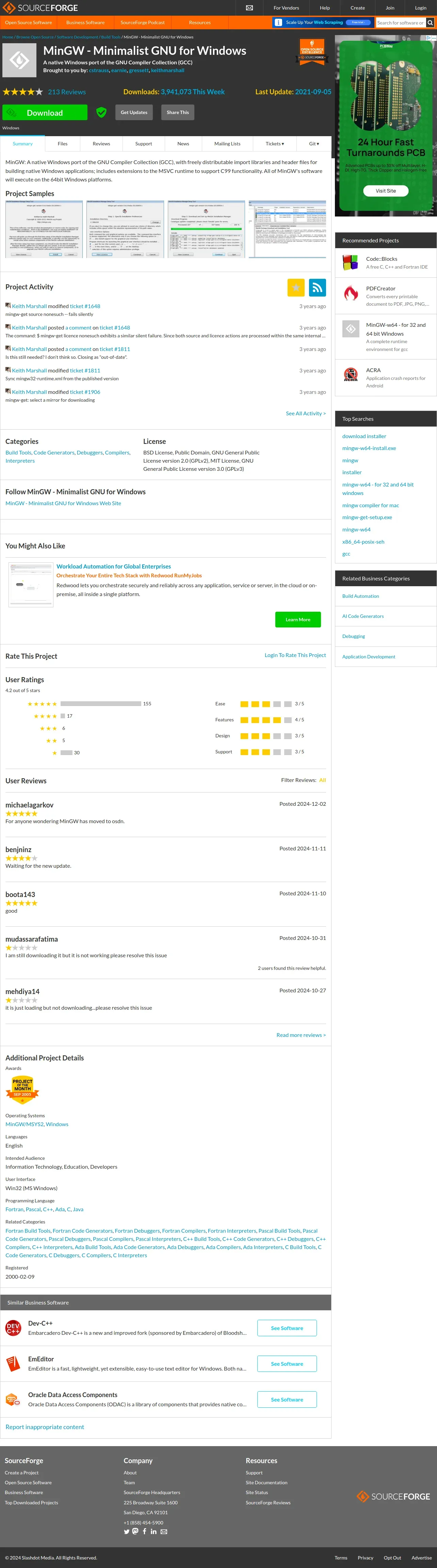This screenshot has width=437, height=1568.
Task: Click the info icon in Web Scraping banner
Action: pyautogui.click(x=278, y=22)
